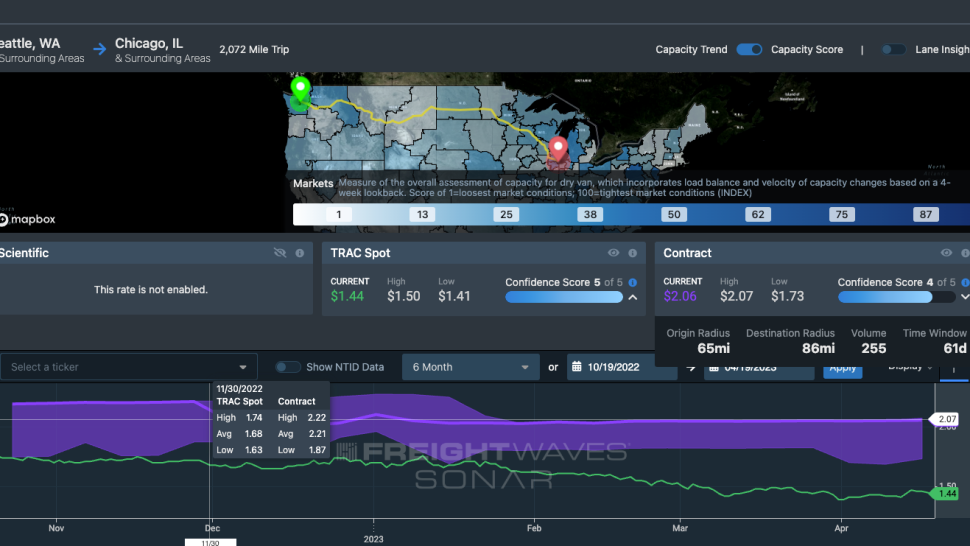
Task: Hide TRAC Spot rate with eye icon
Action: click(x=613, y=253)
